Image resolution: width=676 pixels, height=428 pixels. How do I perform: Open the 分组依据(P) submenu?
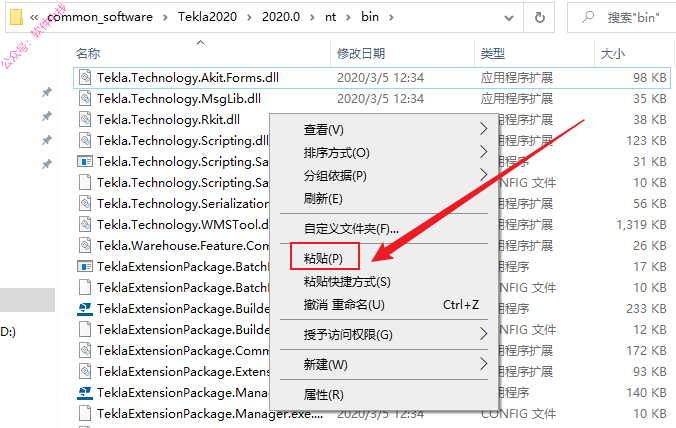point(384,175)
